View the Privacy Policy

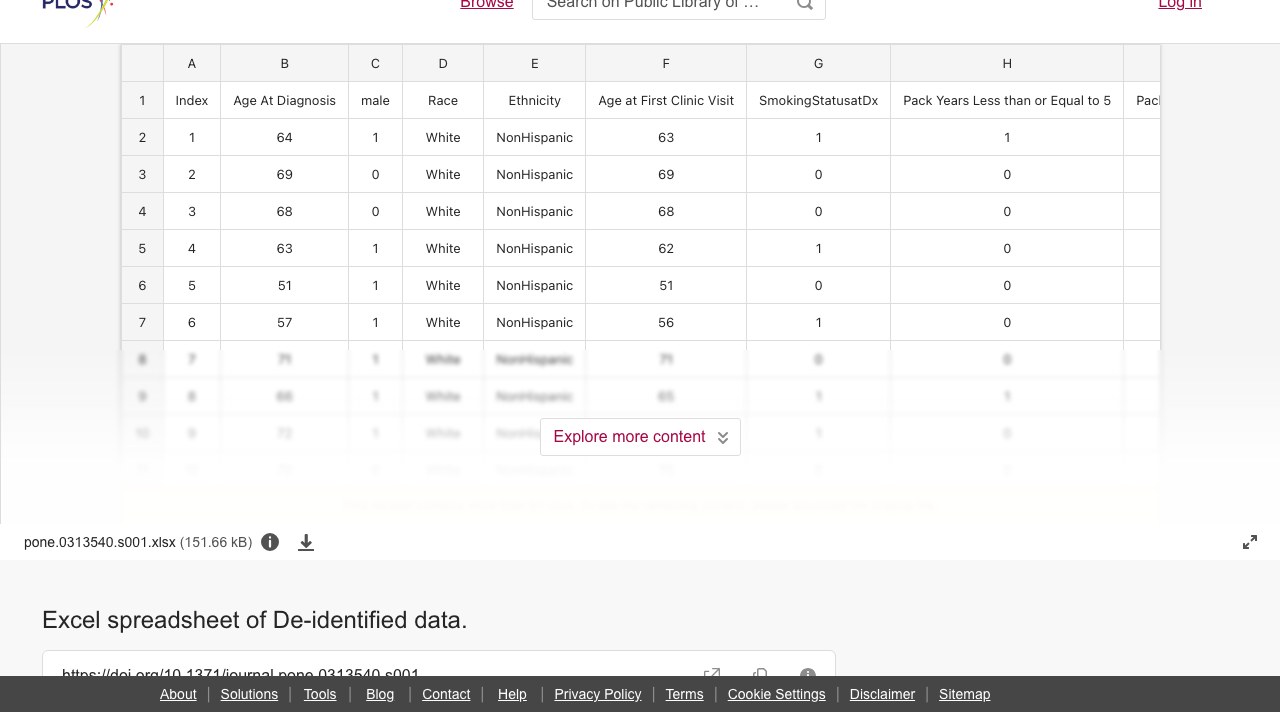(x=598, y=694)
